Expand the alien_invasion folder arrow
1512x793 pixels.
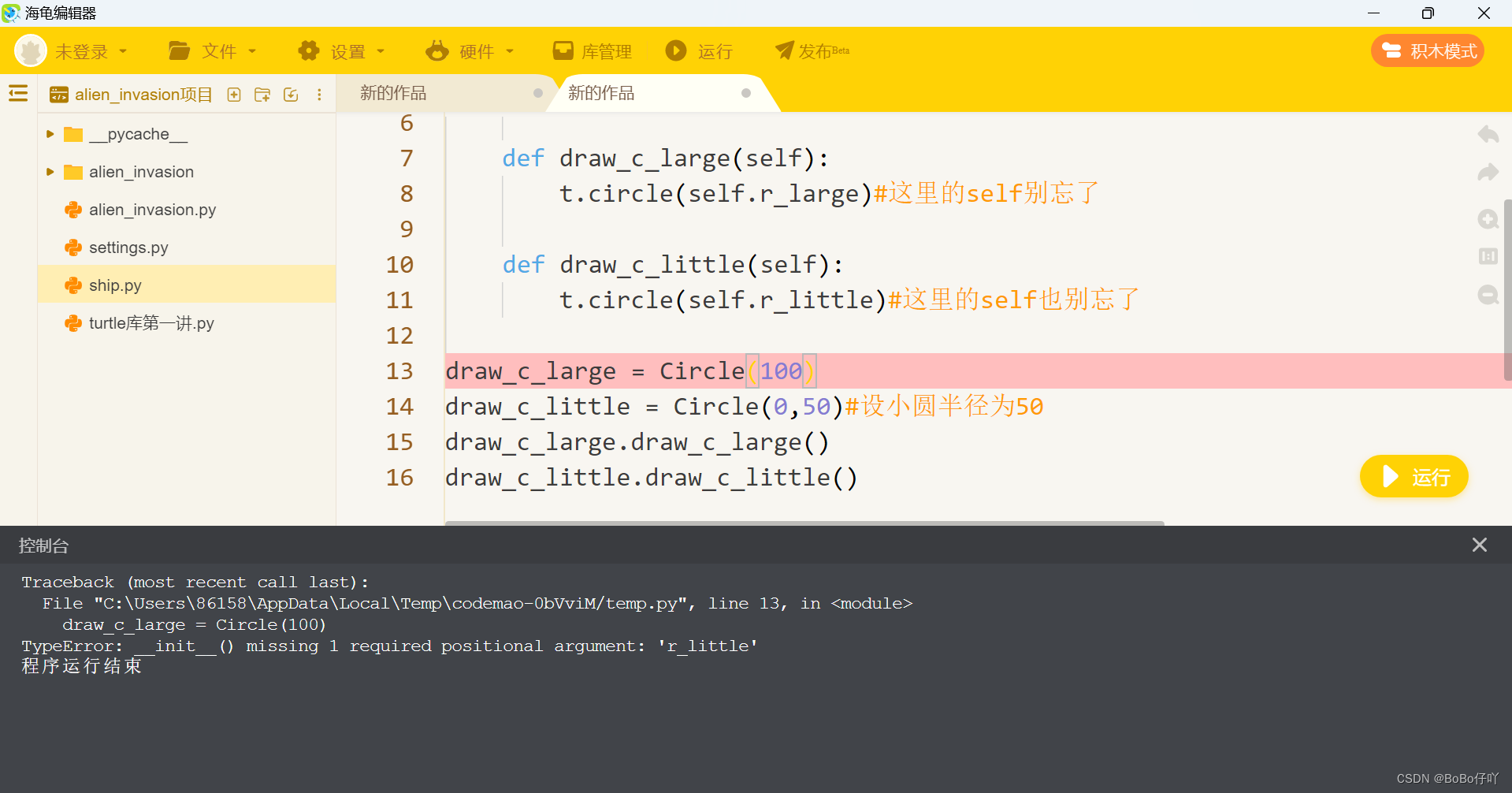(50, 172)
